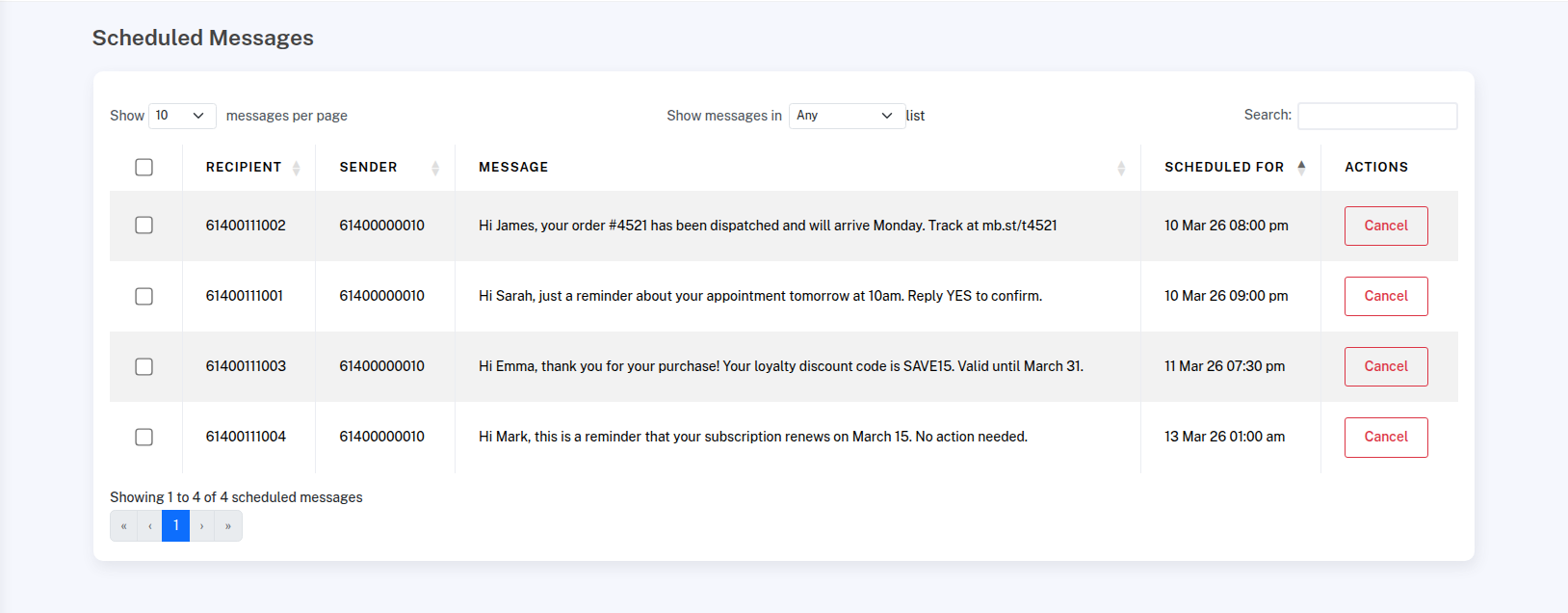Click page 1 in pagination
Viewport: 1568px width, 613px height.
[175, 526]
